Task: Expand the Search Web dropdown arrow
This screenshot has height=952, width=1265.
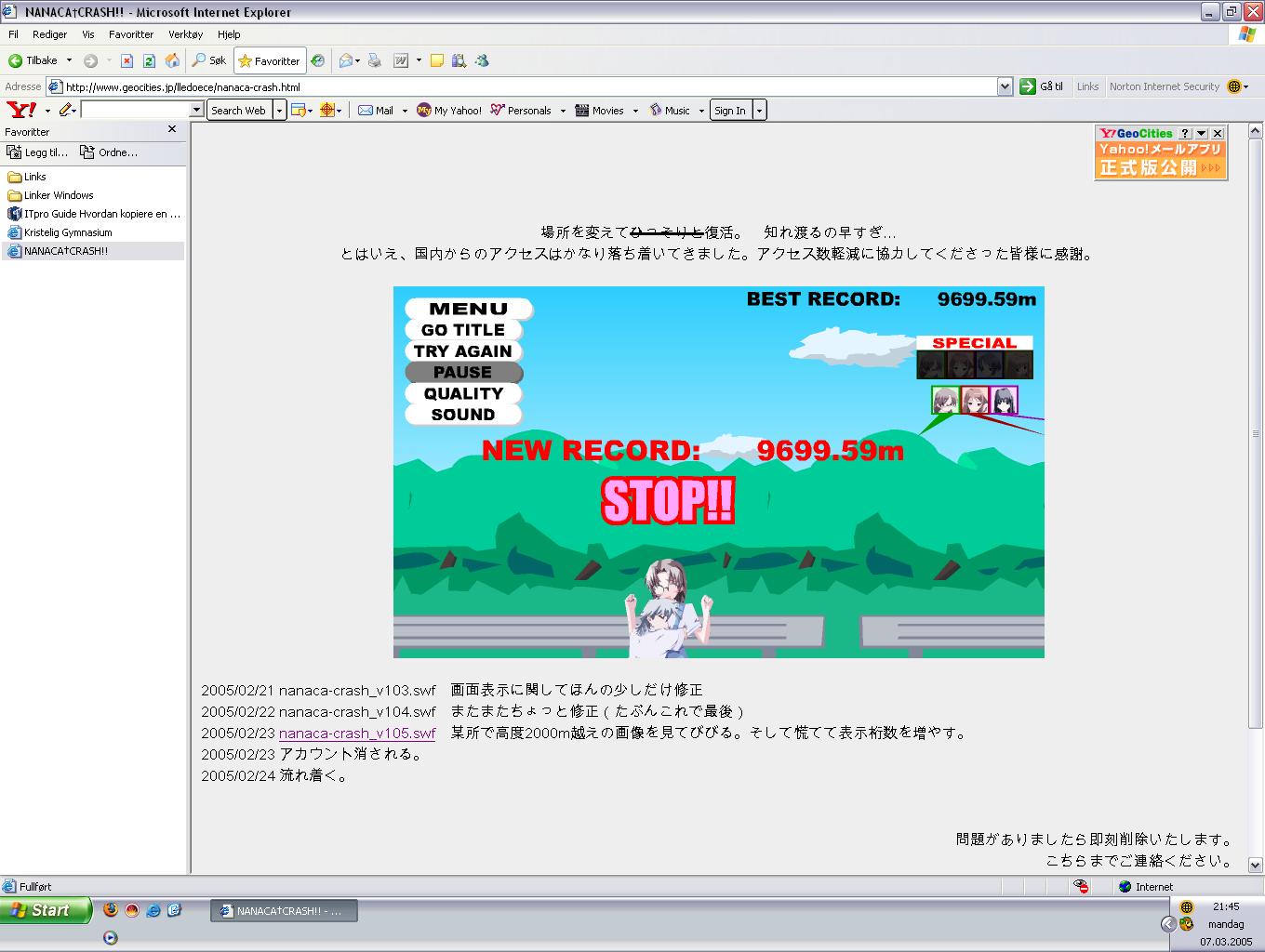Action: click(x=279, y=110)
